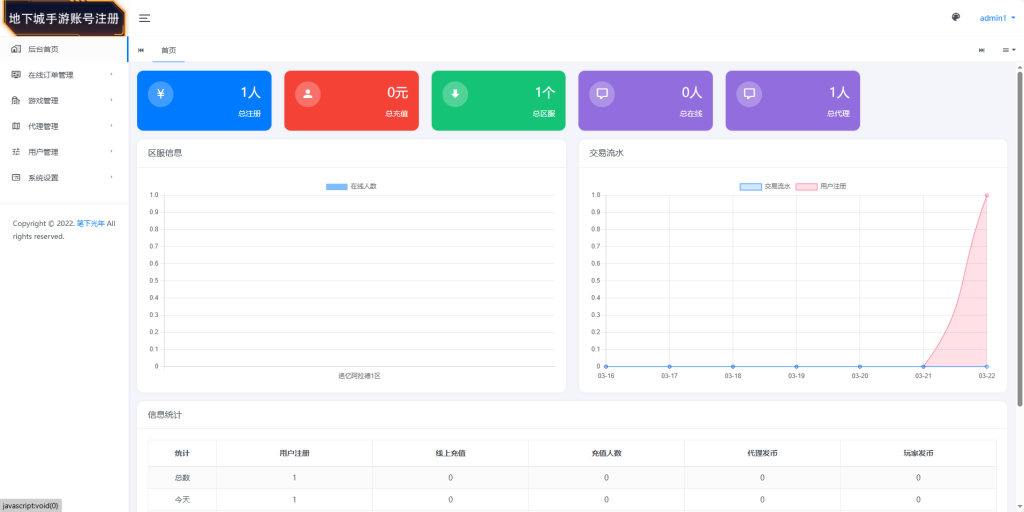Viewport: 1024px width, 512px height.
Task: Click the 1人 value on 总代理 card
Action: (x=839, y=93)
